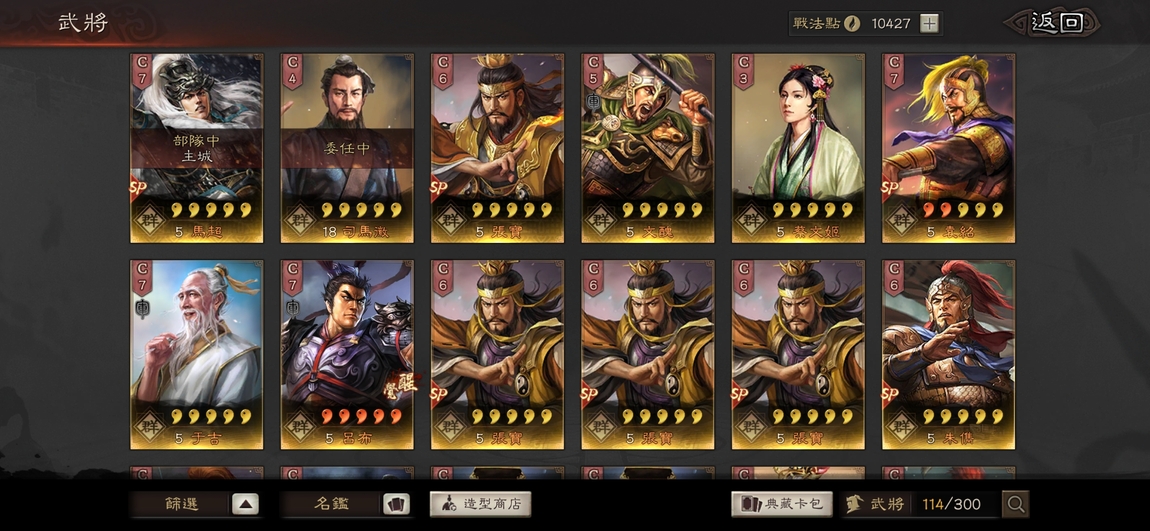Screen dimensions: 1150x531
Task: Select the 袁紹 general card
Action: click(948, 148)
